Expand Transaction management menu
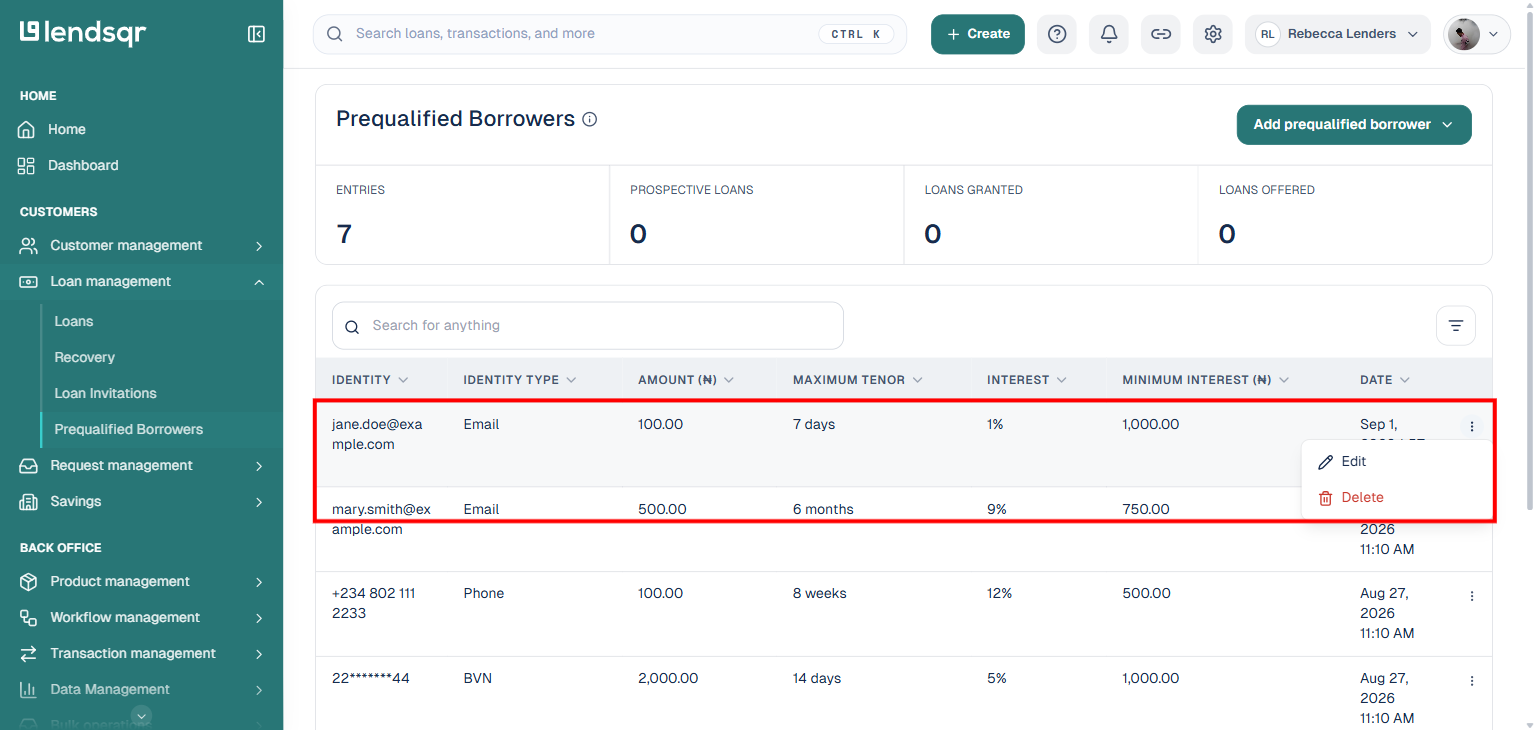Image resolution: width=1535 pixels, height=730 pixels. (142, 654)
